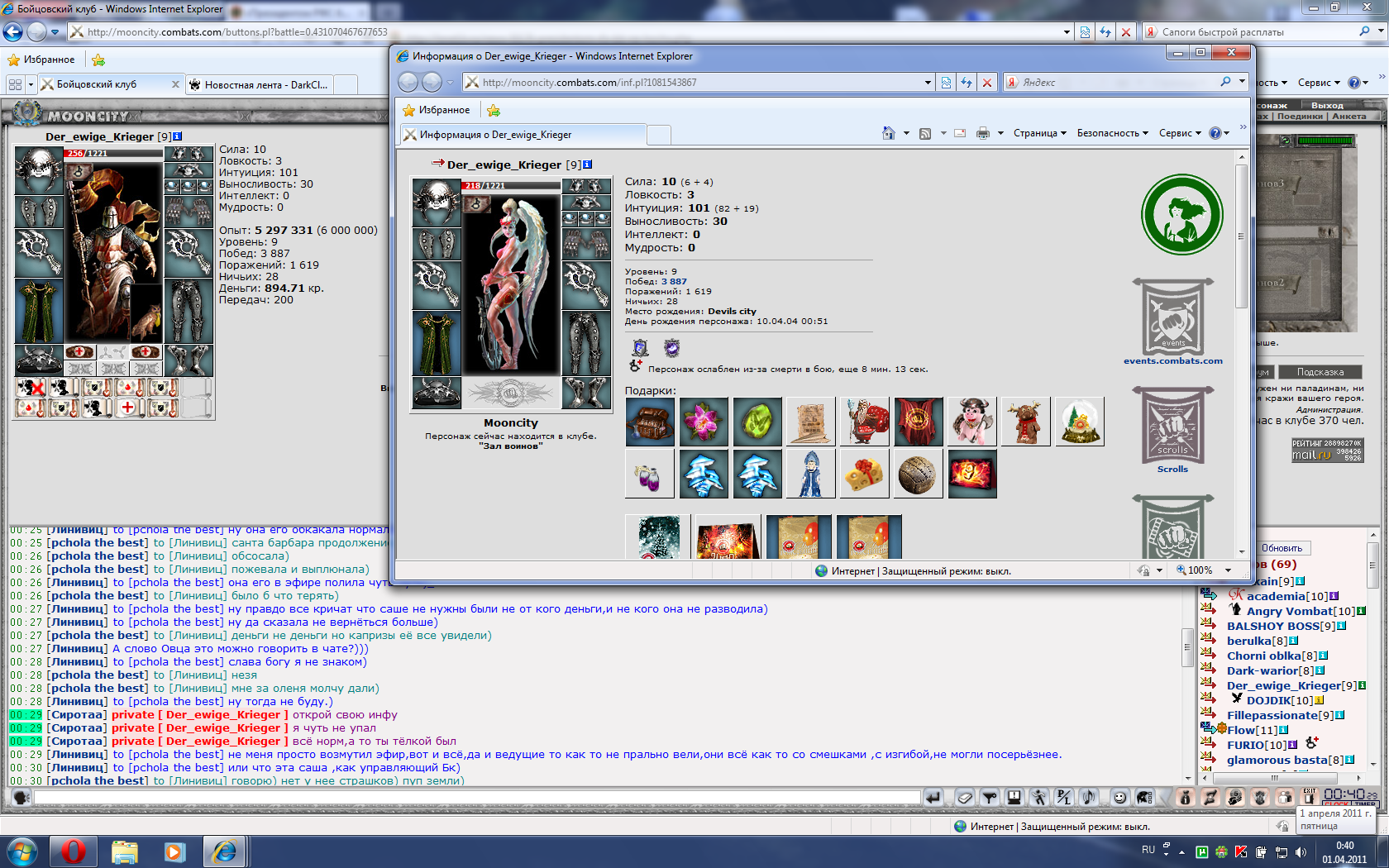
Task: Click the private message arrow next to berulka
Action: point(1208,640)
